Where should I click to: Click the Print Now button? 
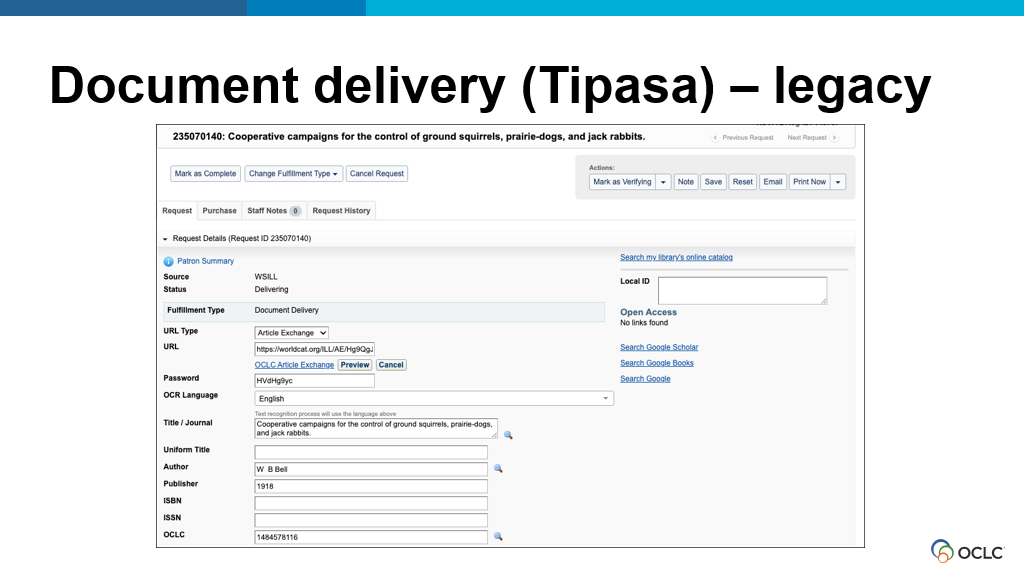[810, 182]
